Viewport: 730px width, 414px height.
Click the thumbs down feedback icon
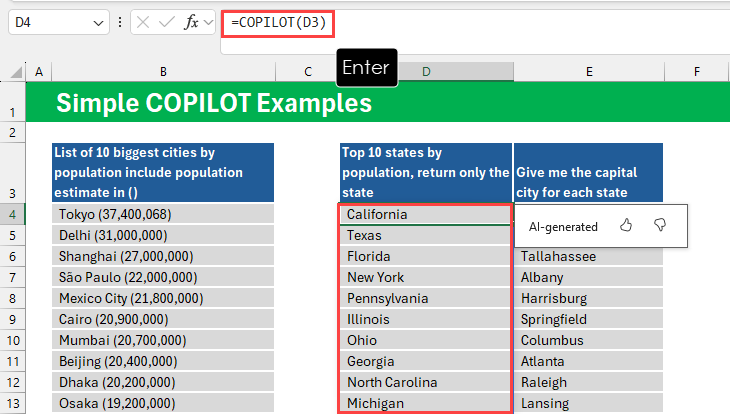tap(660, 225)
